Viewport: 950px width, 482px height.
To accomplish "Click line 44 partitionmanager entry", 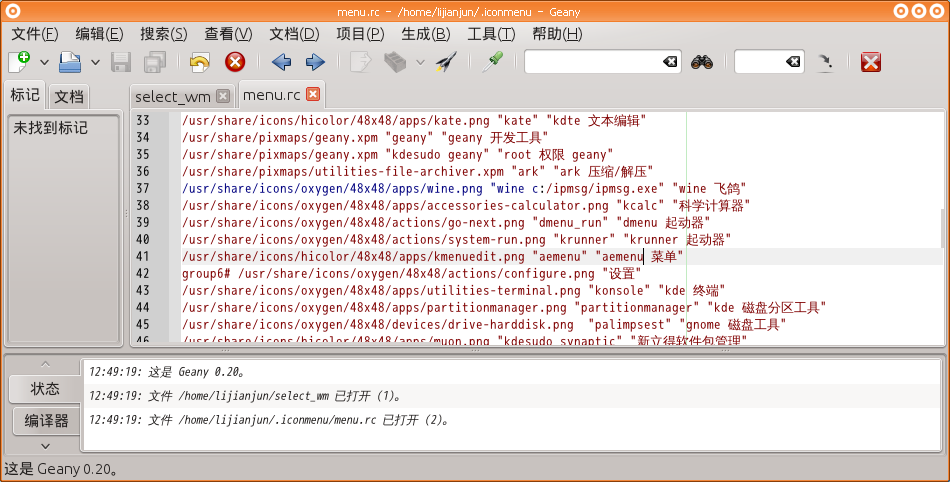I will tap(504, 307).
